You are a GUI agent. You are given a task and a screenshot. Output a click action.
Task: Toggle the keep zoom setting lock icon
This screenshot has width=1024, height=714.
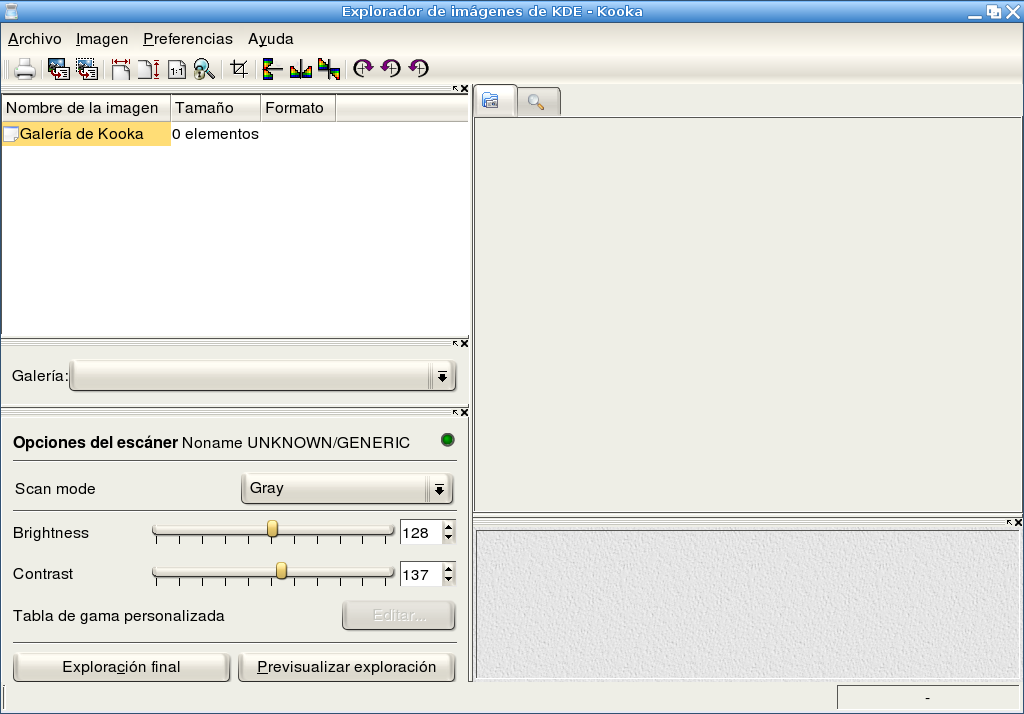point(204,69)
